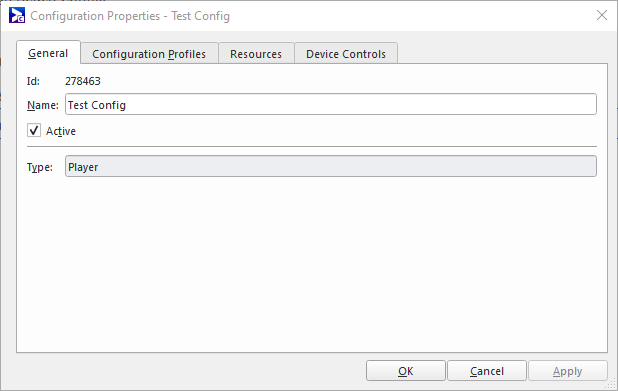618x391 pixels.
Task: Select the General tab
Action: click(48, 53)
